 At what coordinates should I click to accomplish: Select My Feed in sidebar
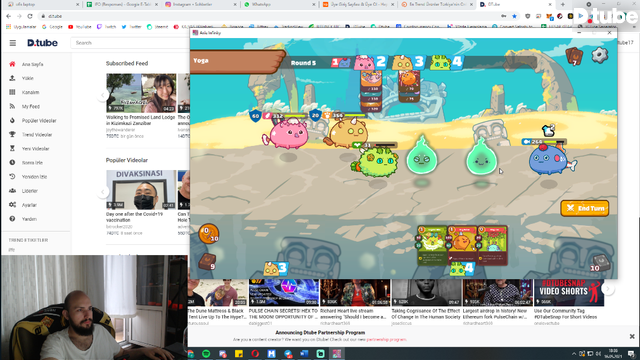click(31, 106)
